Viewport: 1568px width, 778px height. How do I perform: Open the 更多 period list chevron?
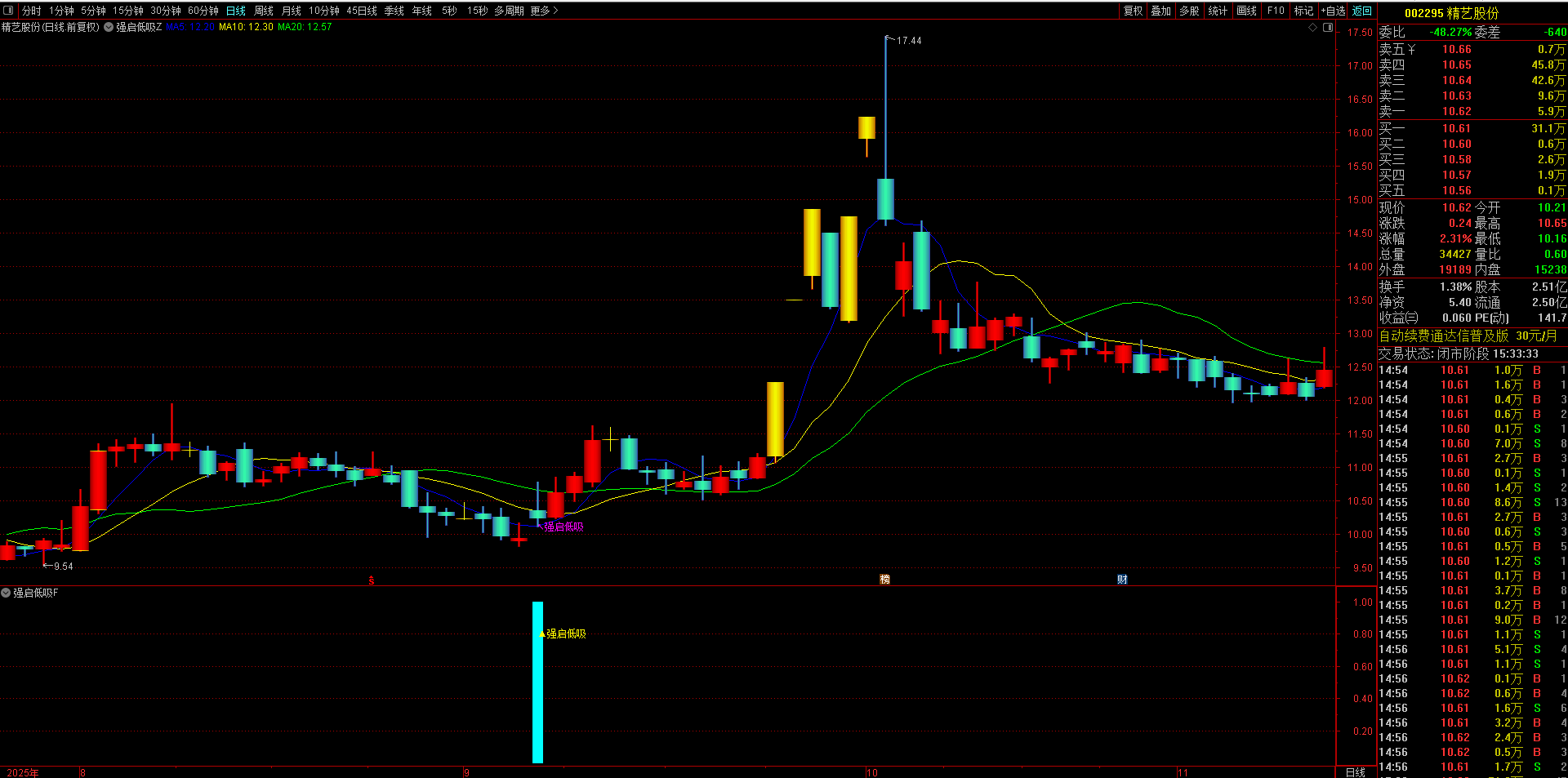pos(556,11)
